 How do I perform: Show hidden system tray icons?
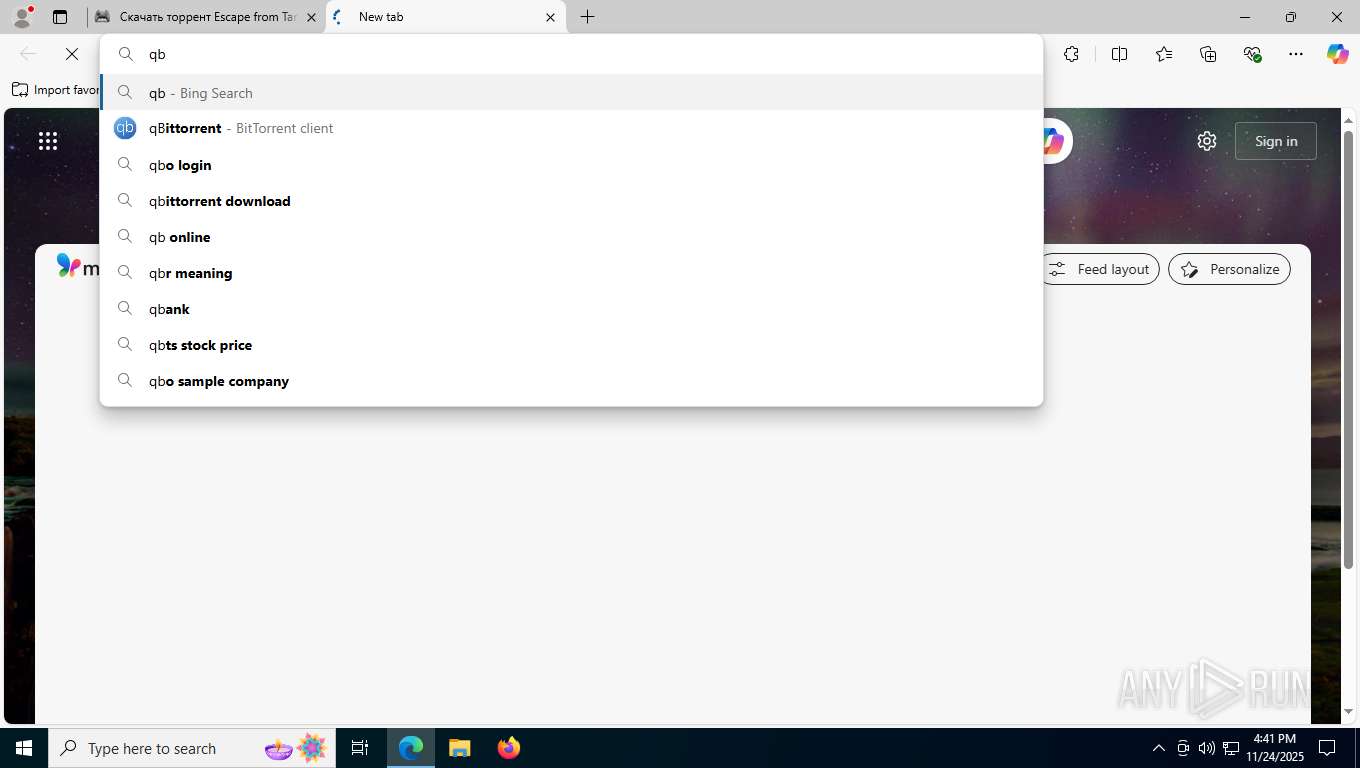tap(1159, 748)
